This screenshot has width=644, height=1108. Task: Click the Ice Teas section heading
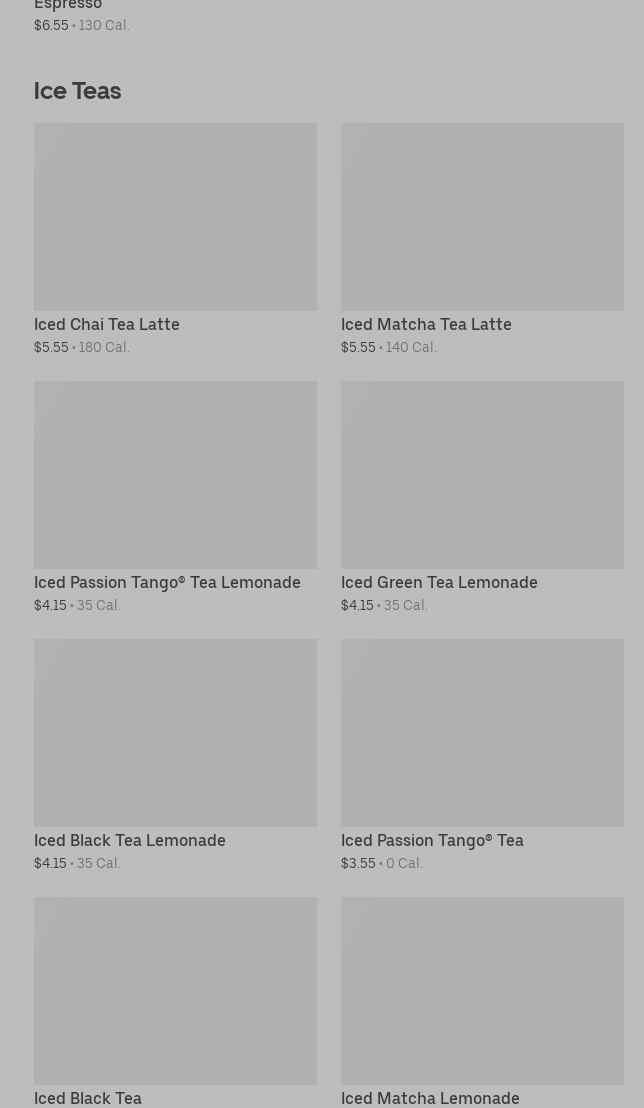coord(78,91)
